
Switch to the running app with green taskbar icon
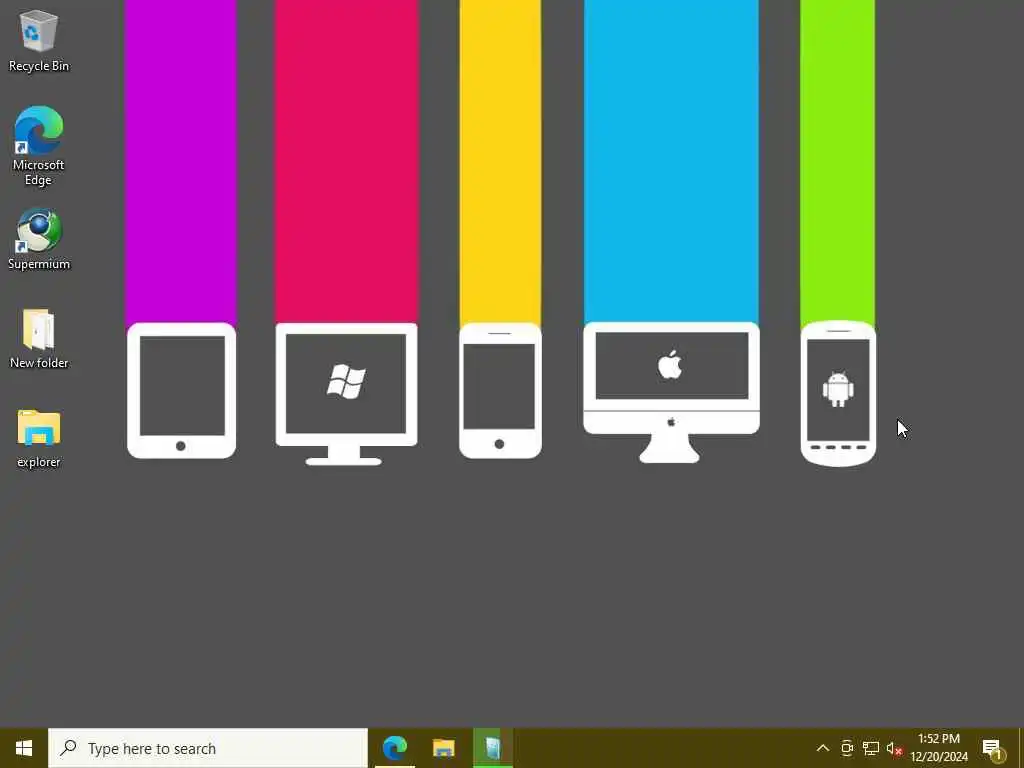click(492, 748)
